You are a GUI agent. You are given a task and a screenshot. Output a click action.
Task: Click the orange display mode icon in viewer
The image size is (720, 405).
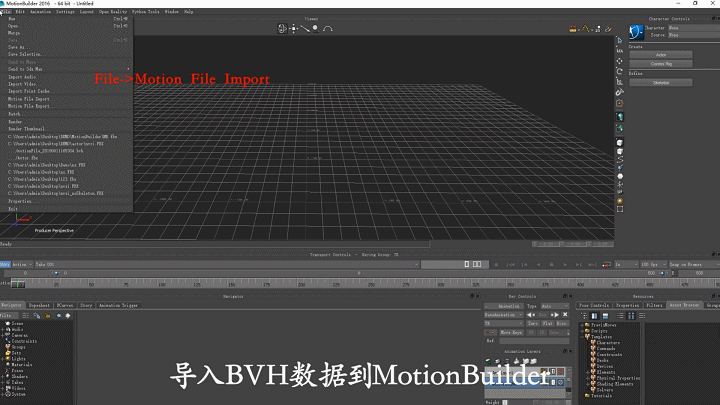tap(573, 29)
